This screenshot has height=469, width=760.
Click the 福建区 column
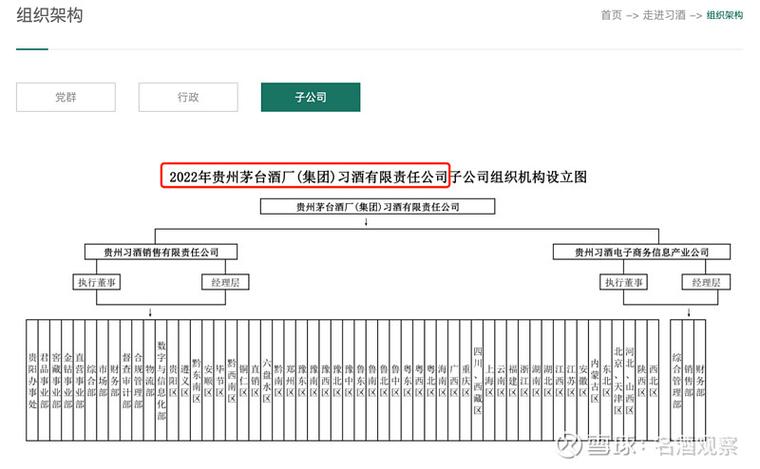512,380
